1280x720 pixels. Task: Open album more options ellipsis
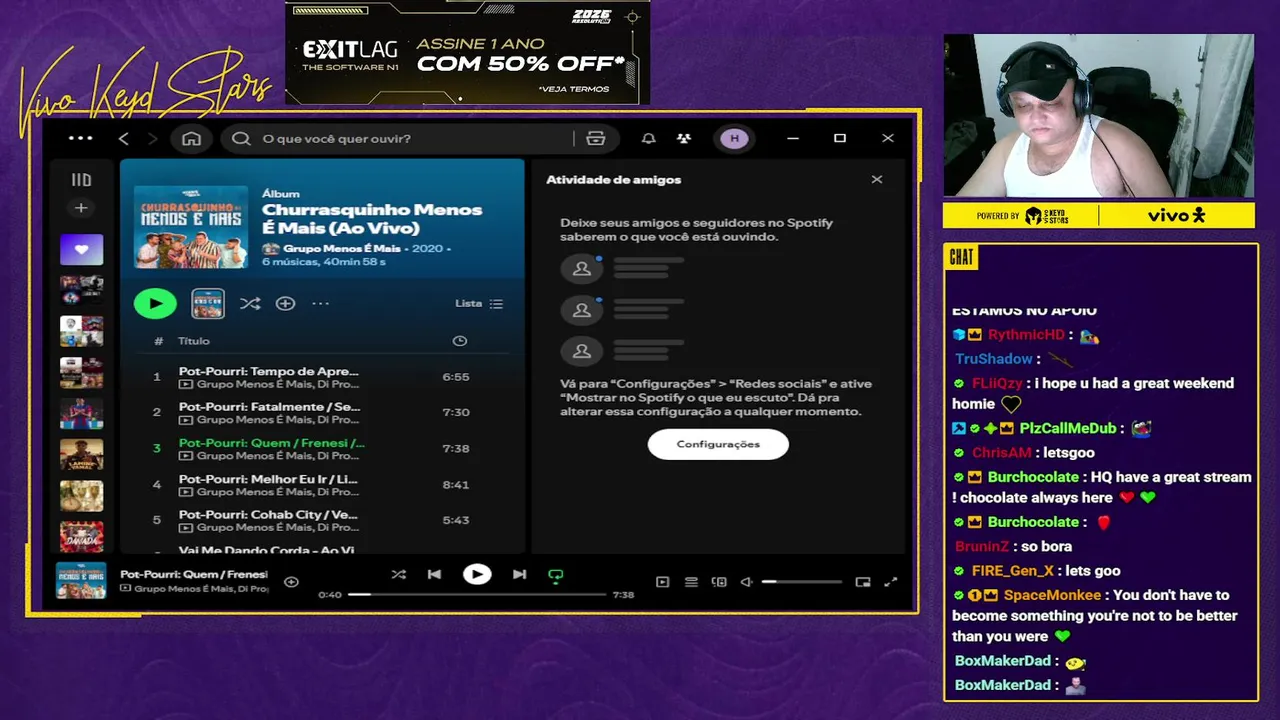pyautogui.click(x=320, y=303)
